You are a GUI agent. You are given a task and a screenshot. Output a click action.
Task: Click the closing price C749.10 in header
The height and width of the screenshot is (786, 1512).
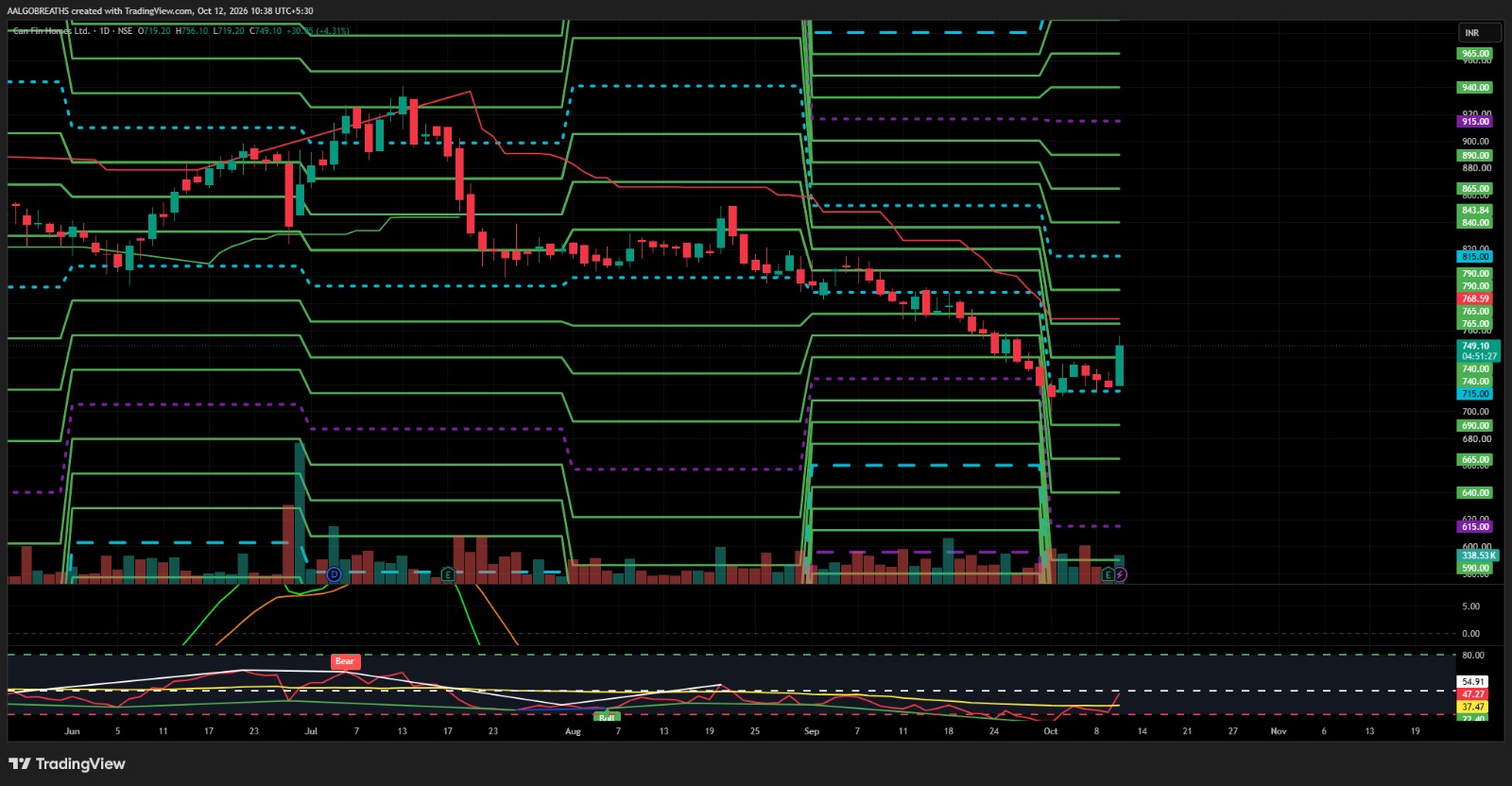pos(266,31)
